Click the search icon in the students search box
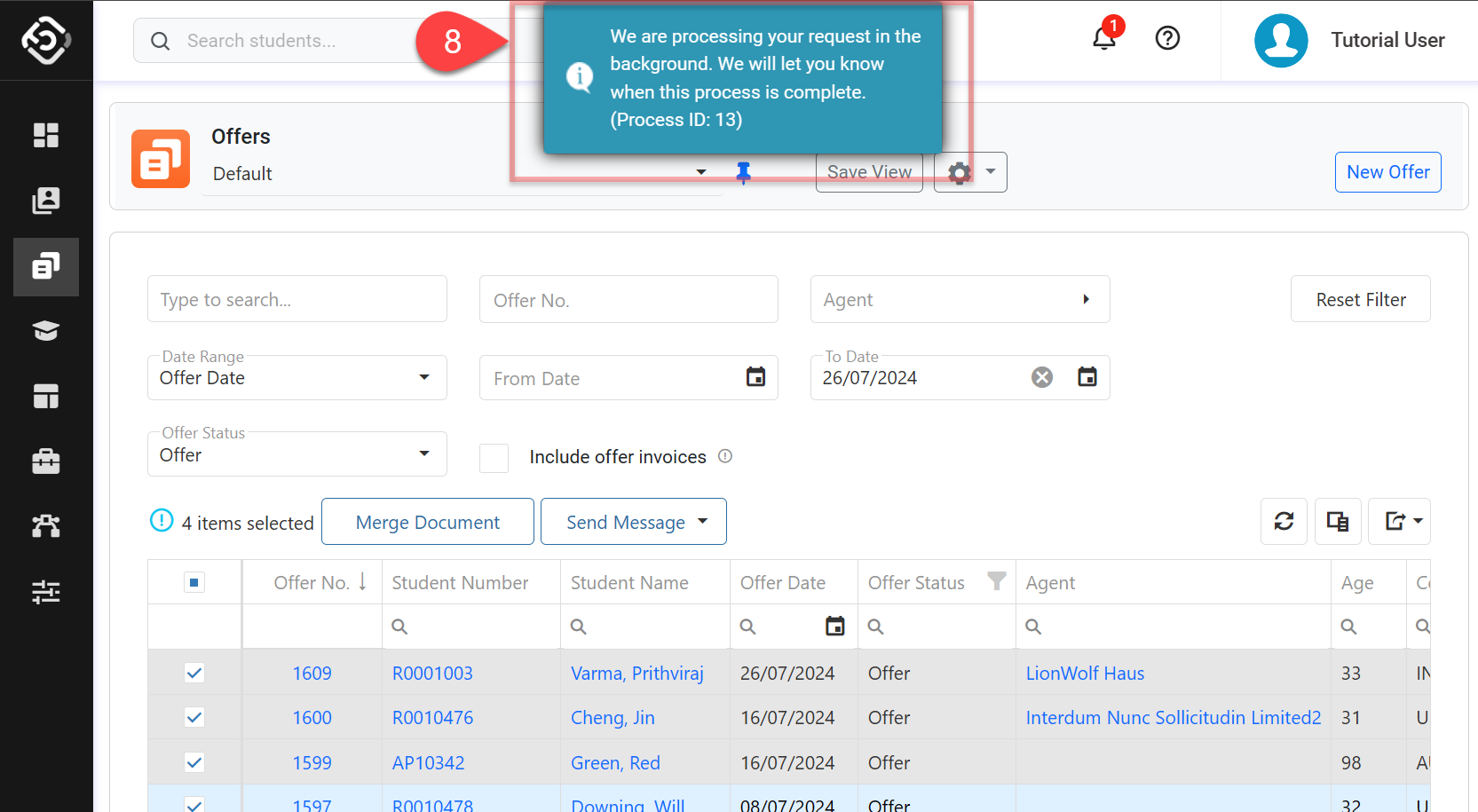This screenshot has width=1478, height=812. point(161,41)
